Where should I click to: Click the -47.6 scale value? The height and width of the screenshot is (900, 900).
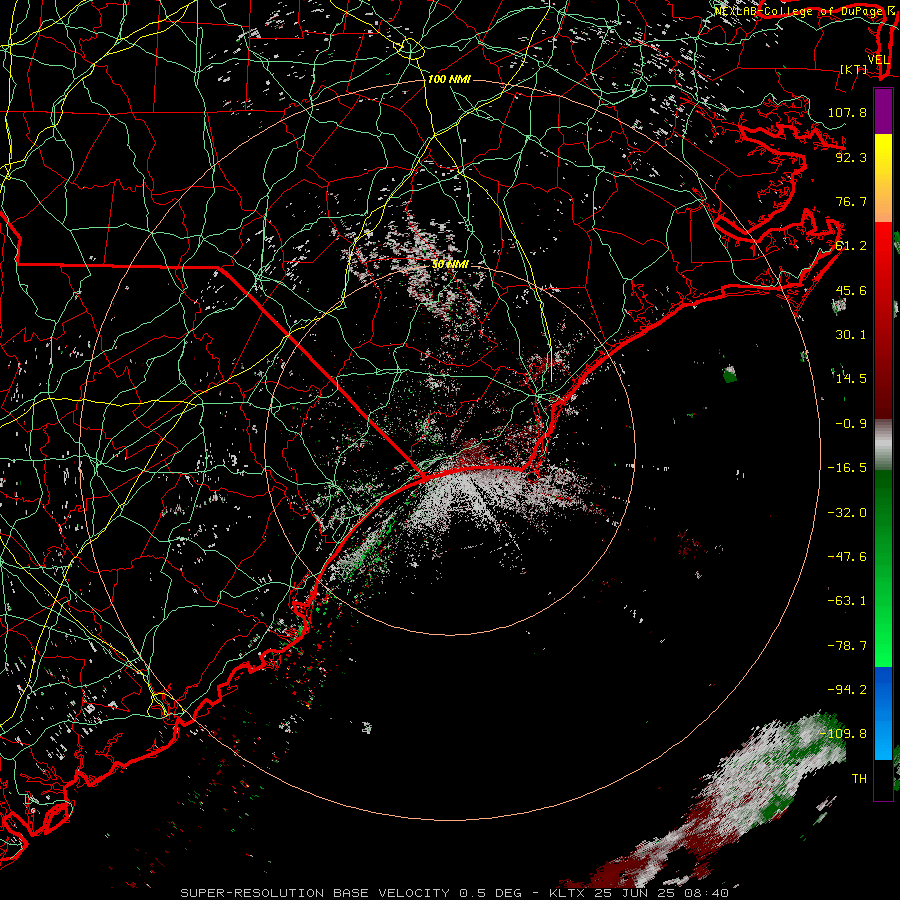pyautogui.click(x=847, y=557)
